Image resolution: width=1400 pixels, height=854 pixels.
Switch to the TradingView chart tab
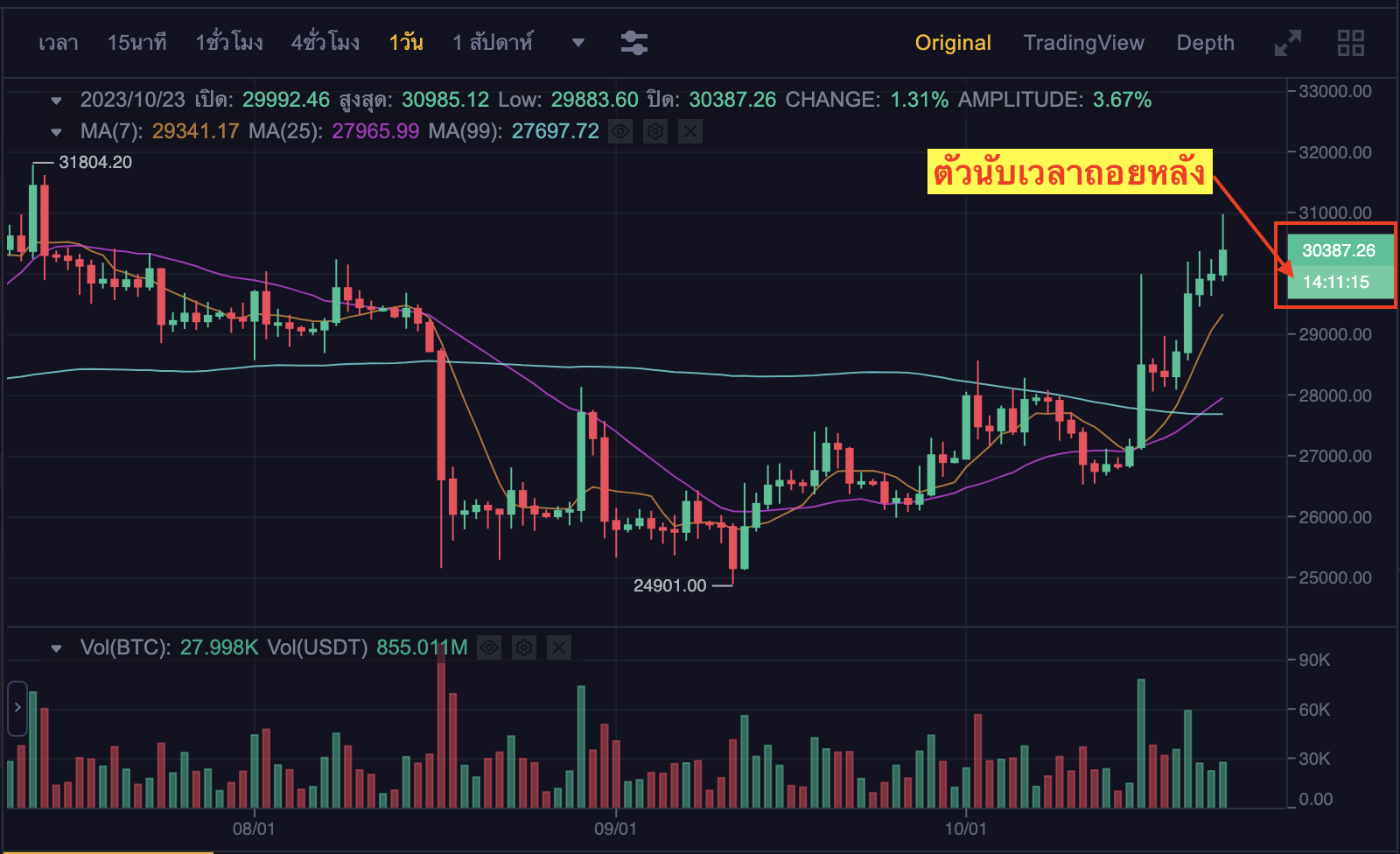(x=1083, y=43)
